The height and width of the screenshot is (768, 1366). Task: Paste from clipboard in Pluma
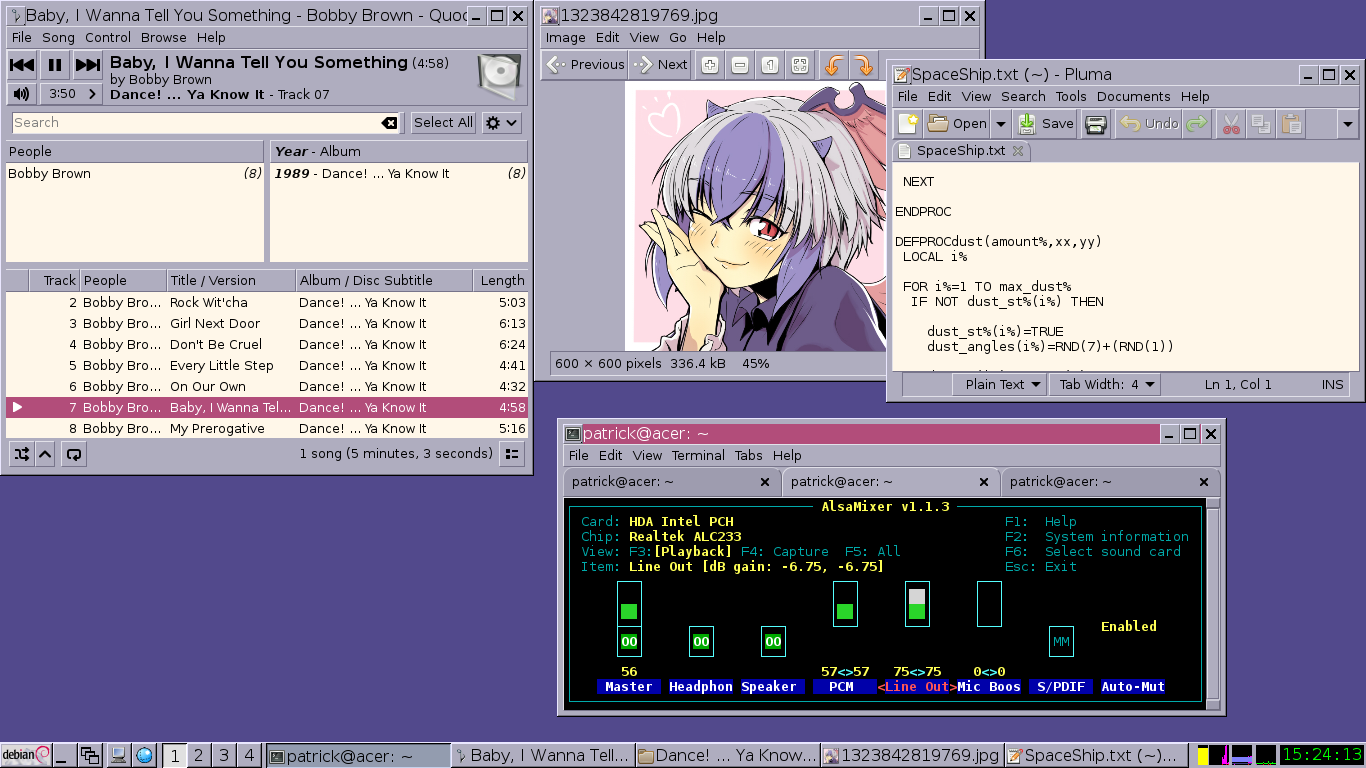tap(1292, 124)
